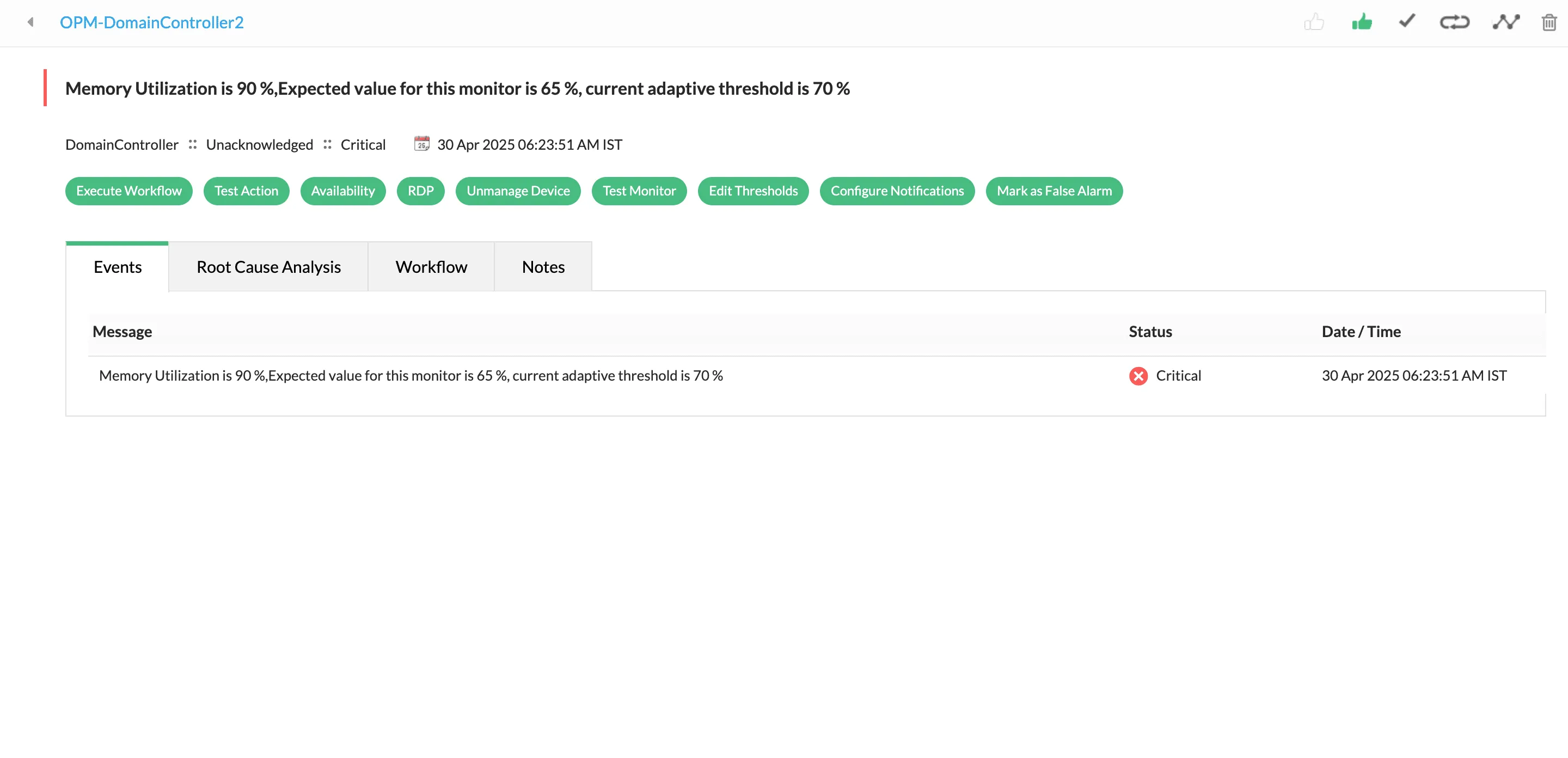The width and height of the screenshot is (1568, 758).
Task: Click the back navigation arrow
Action: tap(30, 22)
